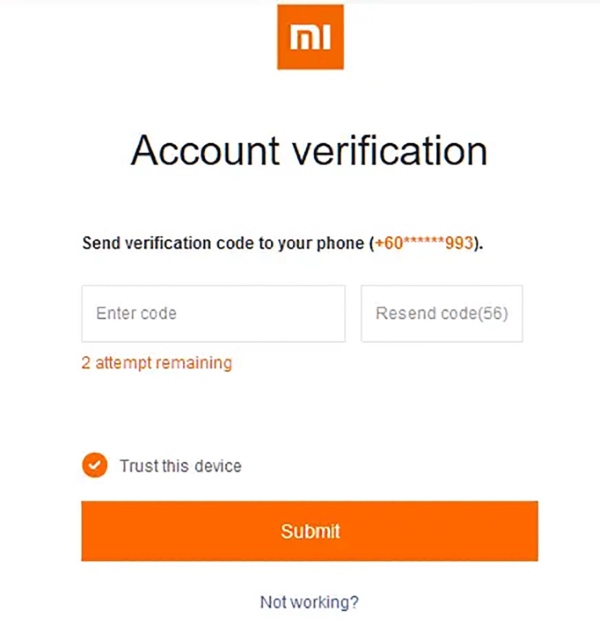Uncheck the orange checkmark beside Trust this device
This screenshot has height=633, width=600.
tap(95, 465)
